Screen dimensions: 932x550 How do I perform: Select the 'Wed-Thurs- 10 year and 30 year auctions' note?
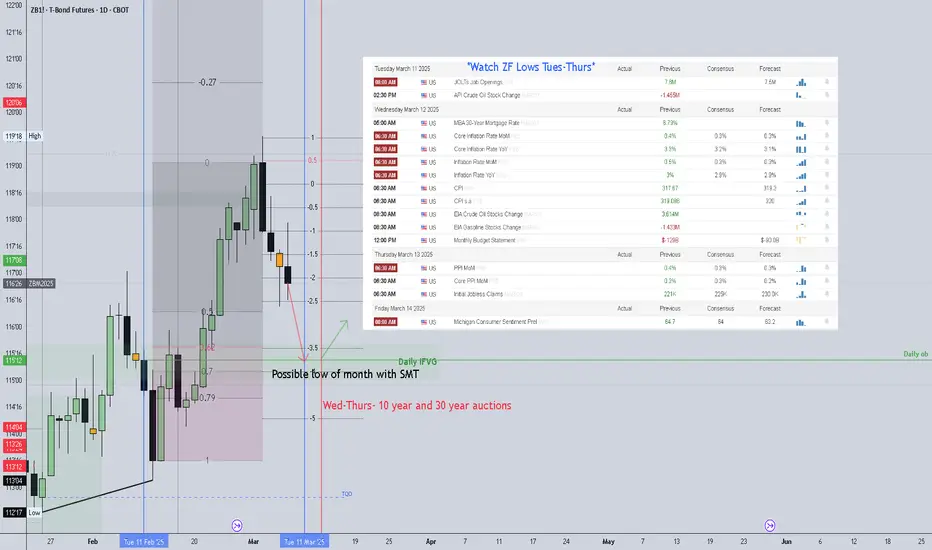pyautogui.click(x=417, y=406)
